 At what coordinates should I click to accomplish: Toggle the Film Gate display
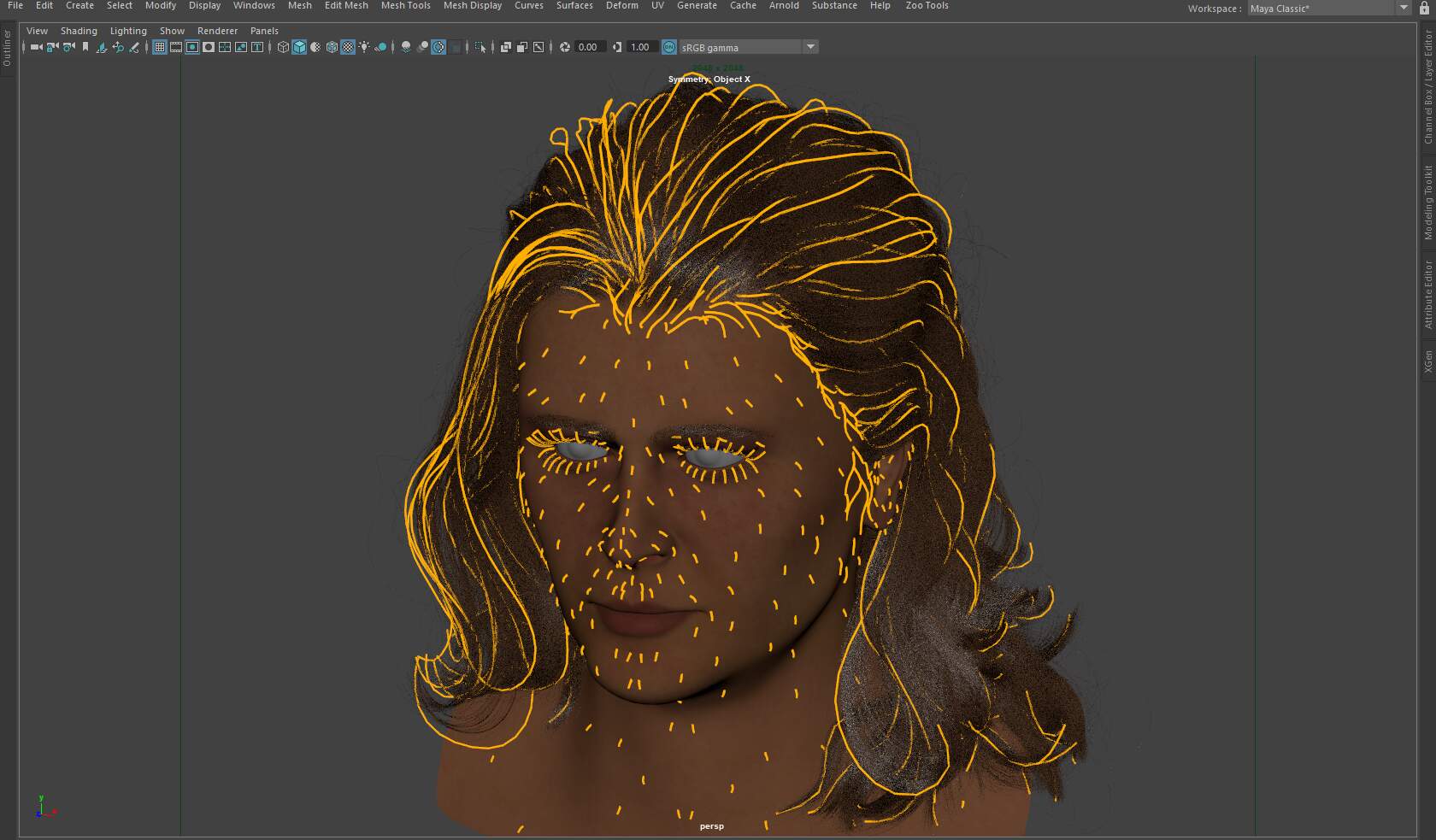click(x=176, y=47)
